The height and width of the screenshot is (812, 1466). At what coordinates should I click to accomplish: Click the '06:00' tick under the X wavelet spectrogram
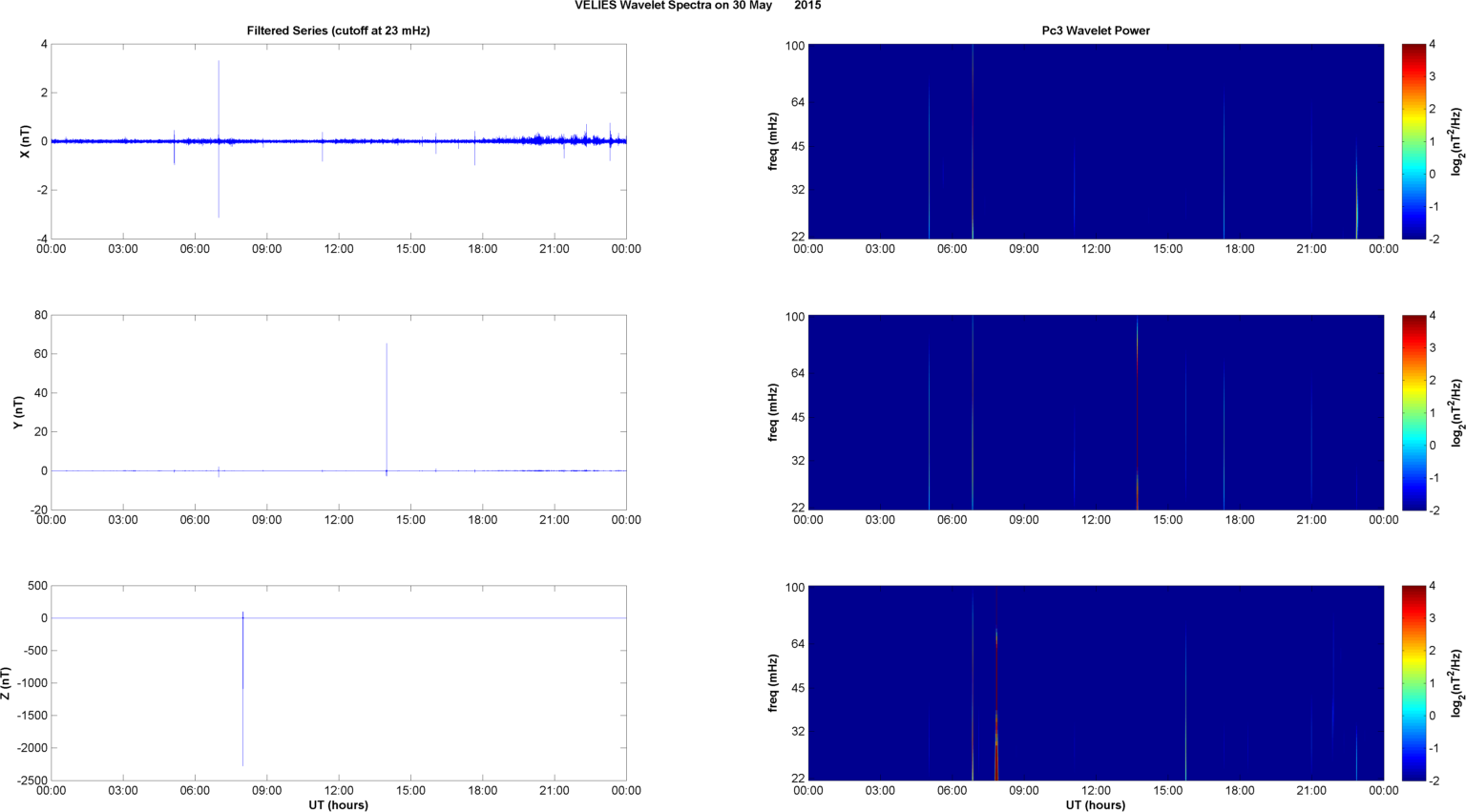[953, 249]
